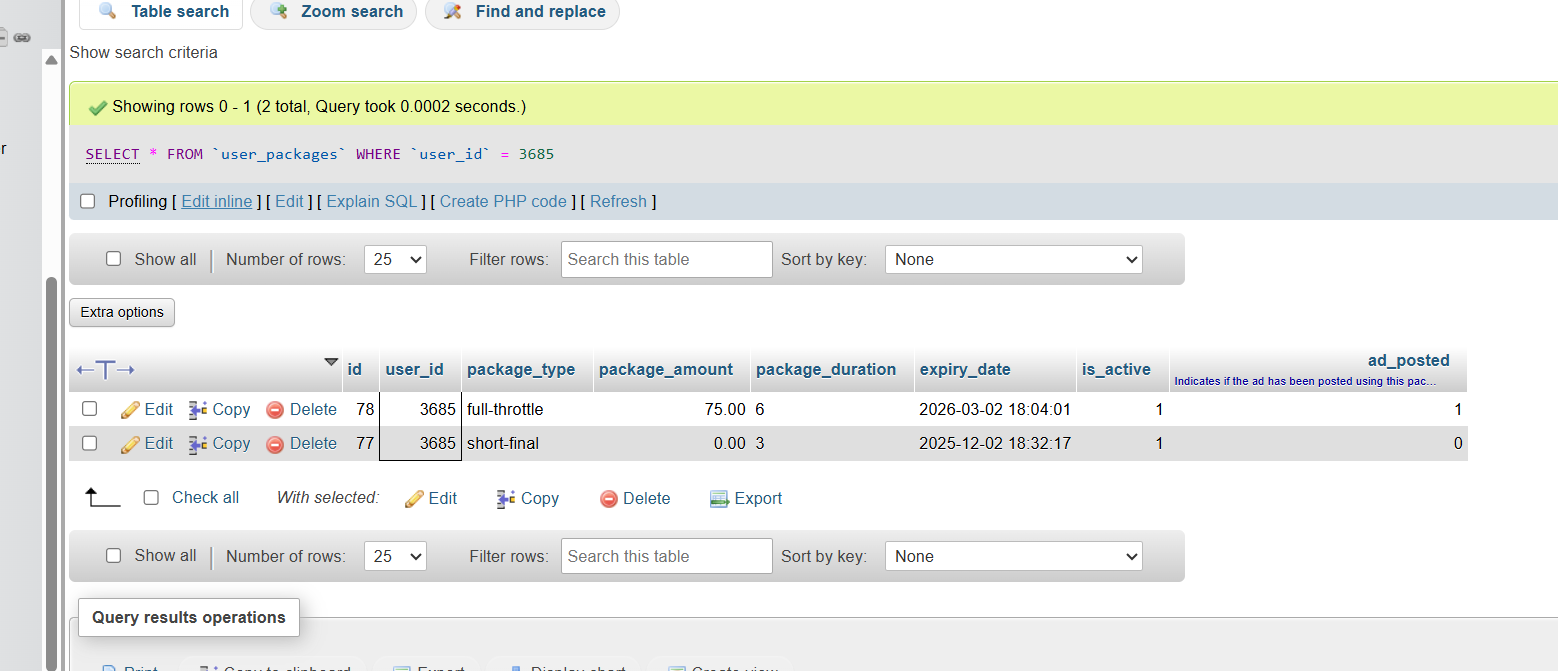1558x671 pixels.
Task: Click the pencil Edit icon for row 78
Action: click(x=130, y=410)
